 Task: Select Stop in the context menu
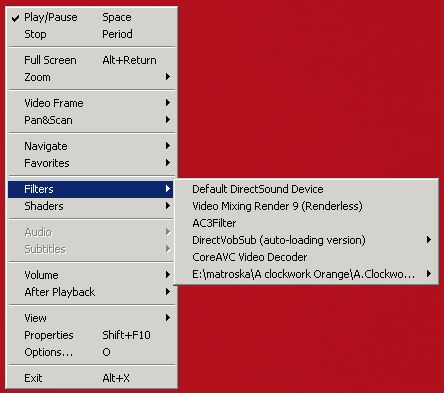[91, 34]
